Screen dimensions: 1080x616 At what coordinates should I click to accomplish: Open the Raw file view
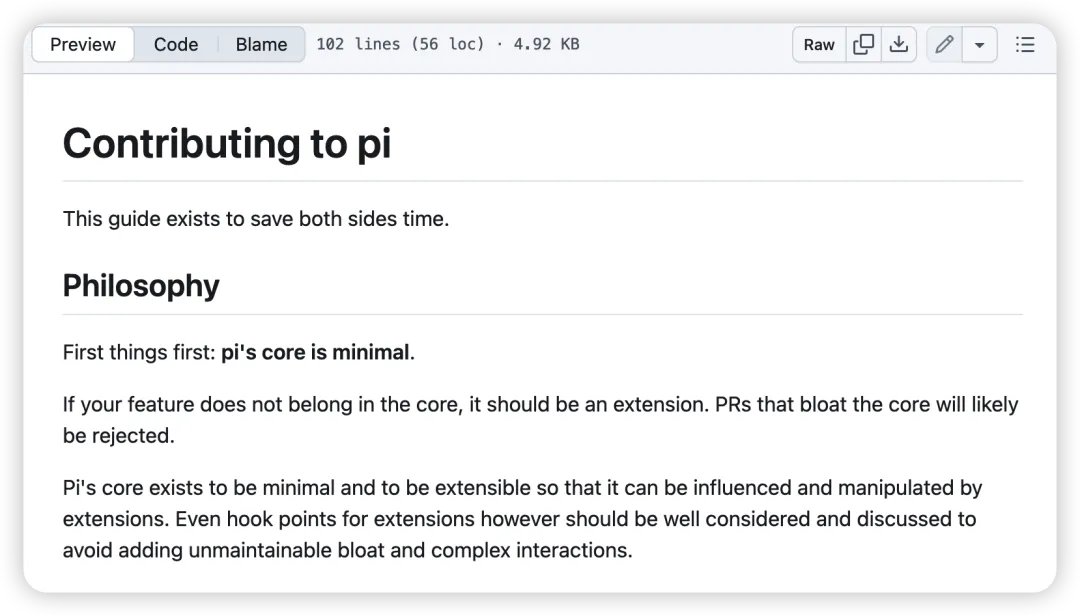(819, 45)
